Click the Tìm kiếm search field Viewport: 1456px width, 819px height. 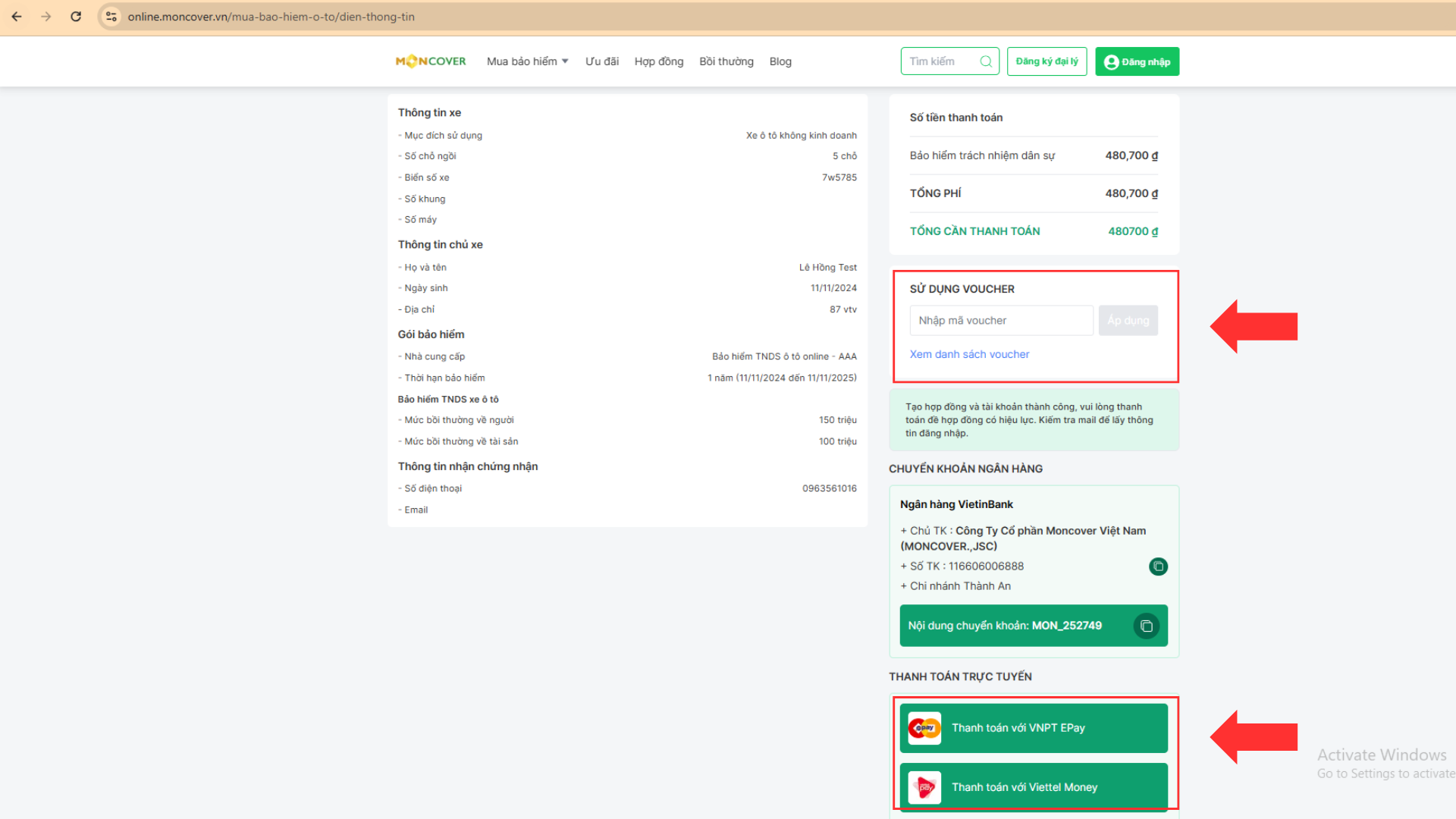[x=950, y=61]
